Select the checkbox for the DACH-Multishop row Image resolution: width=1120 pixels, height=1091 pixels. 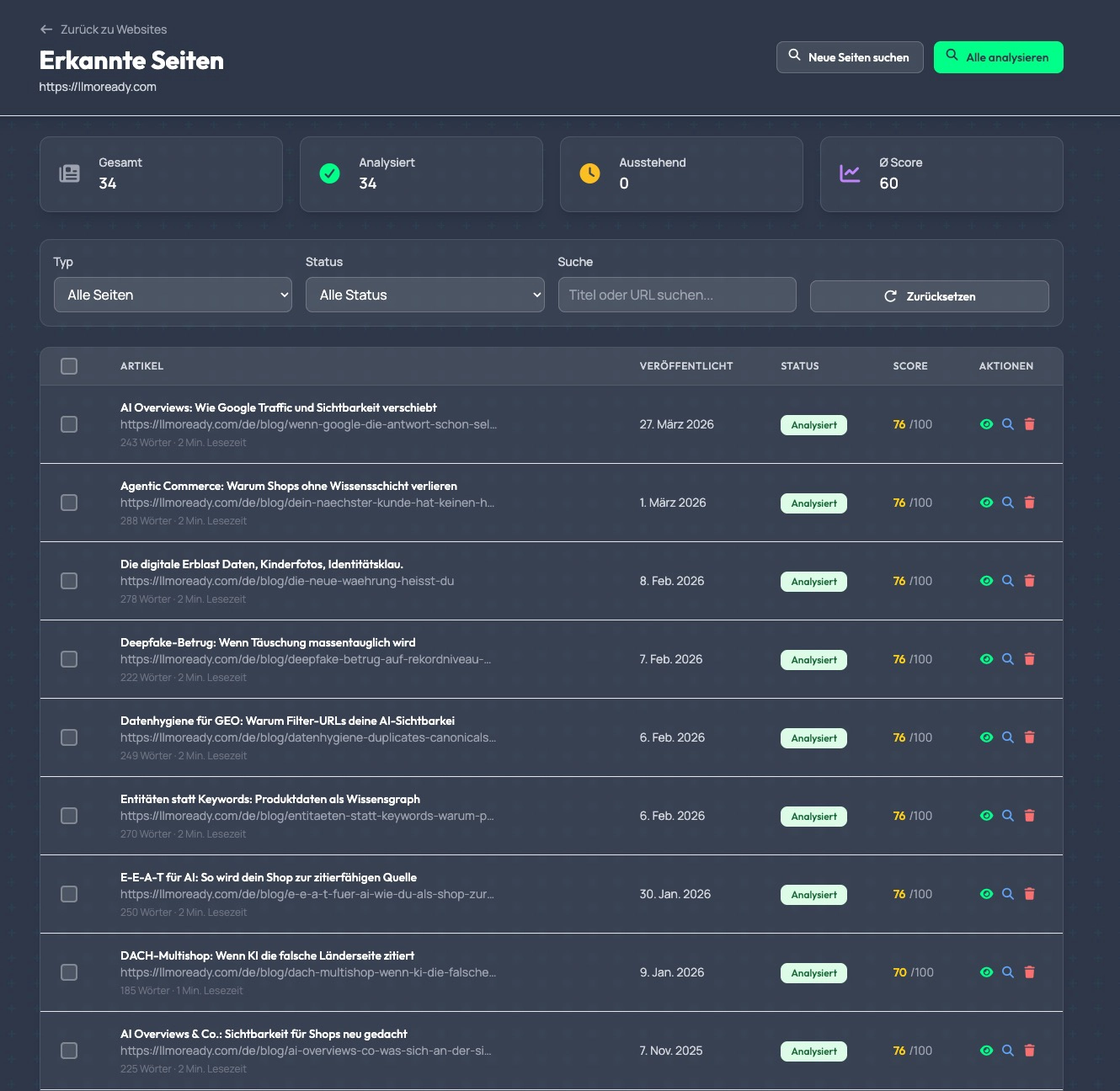[69, 972]
